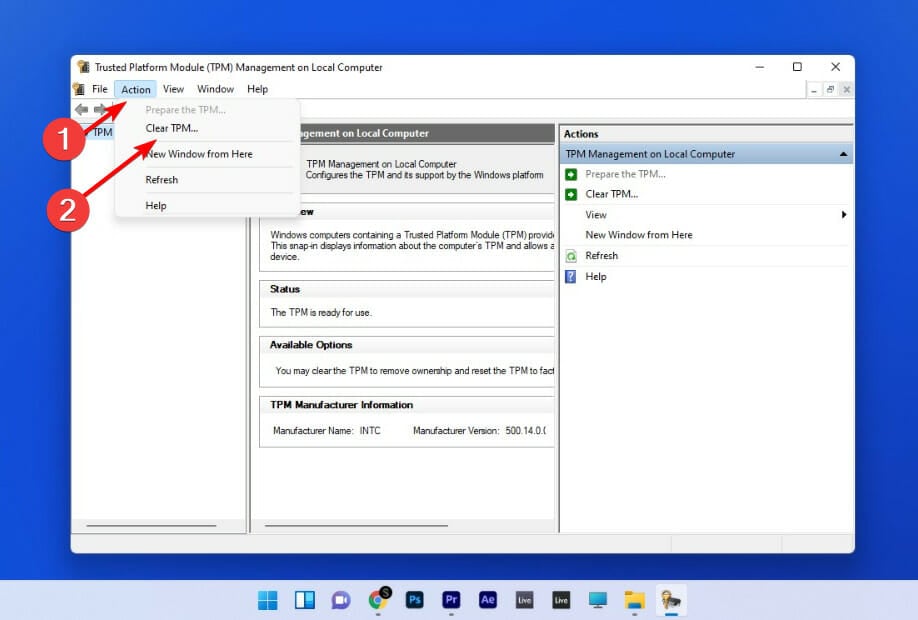Click the TPM console icon in the title bar
Image resolution: width=918 pixels, height=620 pixels.
click(x=82, y=66)
